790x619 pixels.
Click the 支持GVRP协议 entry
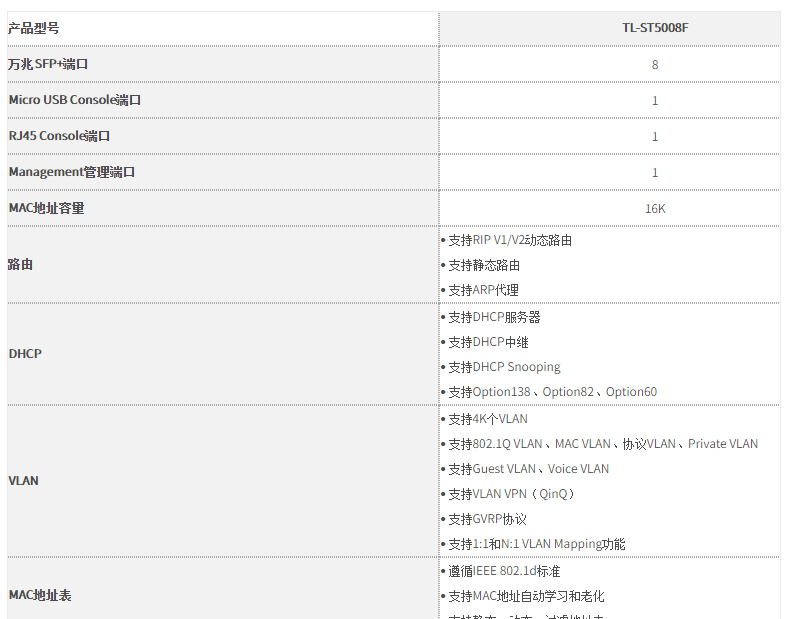tap(487, 519)
